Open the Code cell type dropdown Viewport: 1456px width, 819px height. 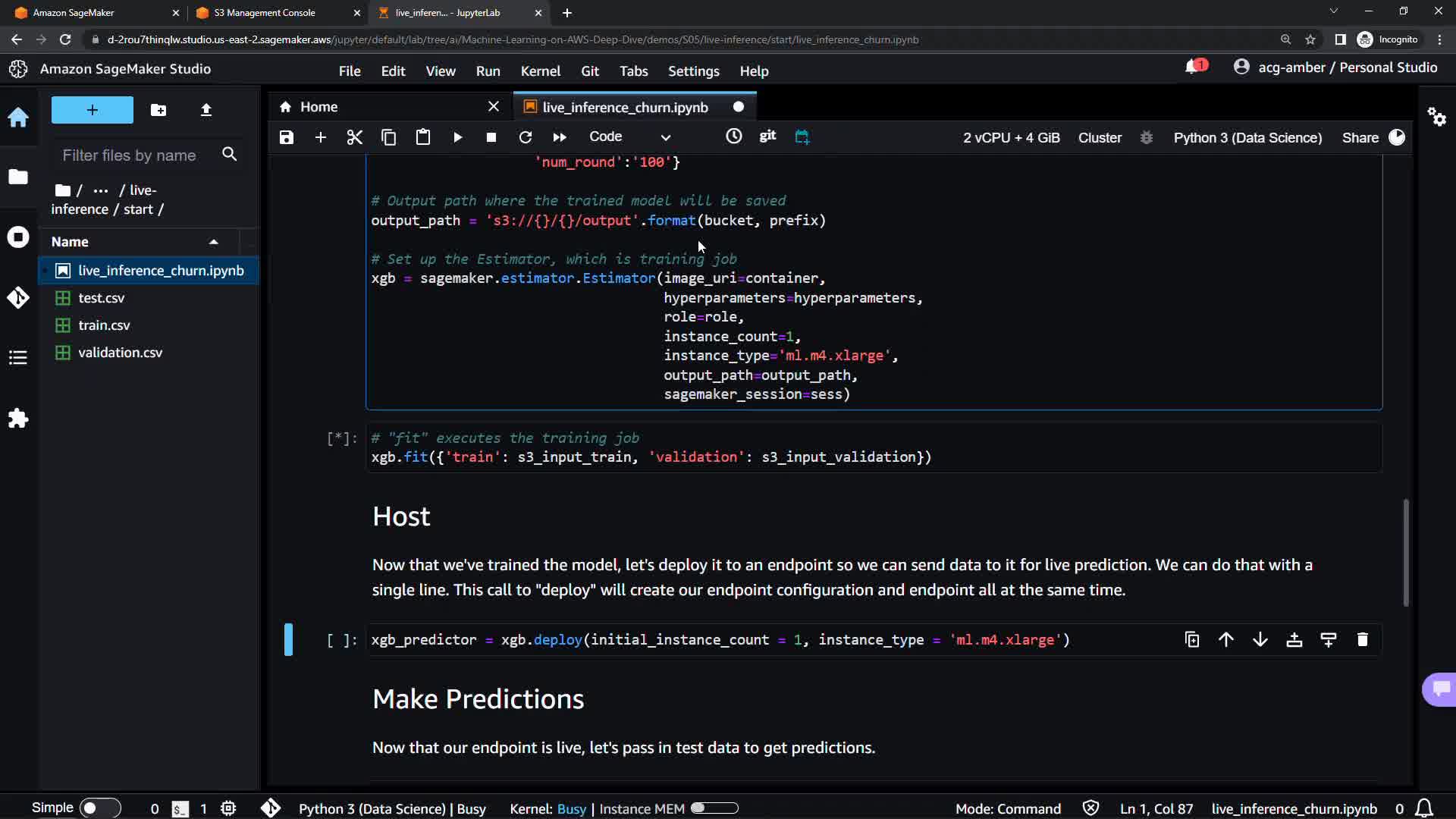click(x=629, y=137)
